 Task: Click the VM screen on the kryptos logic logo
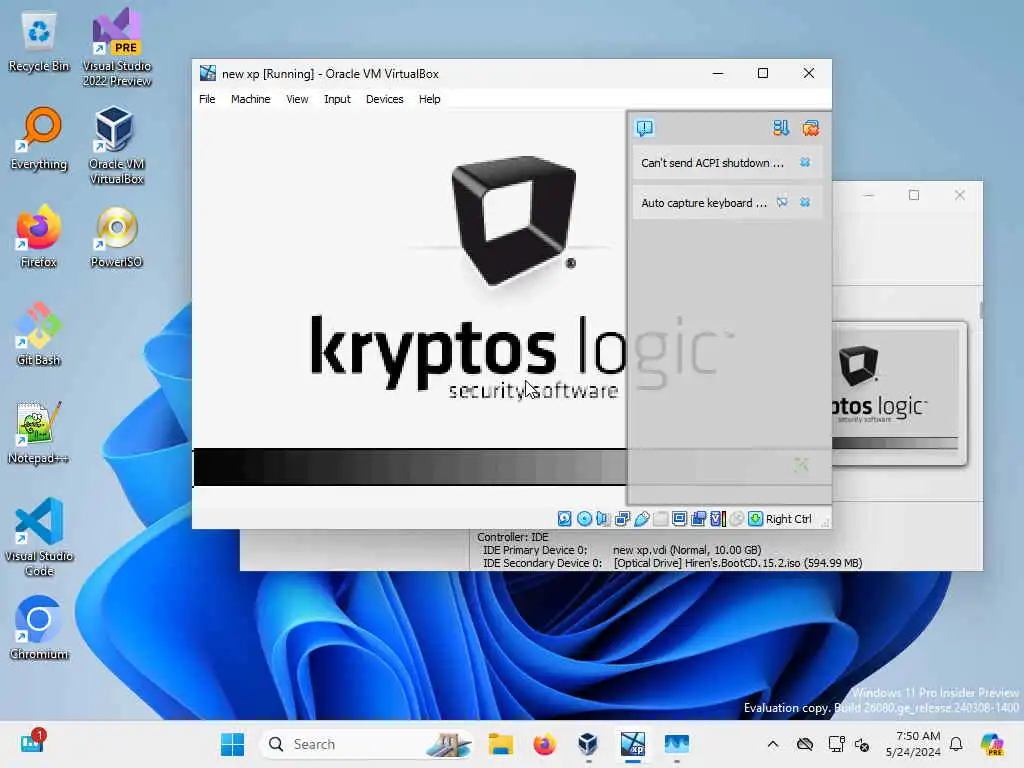(514, 220)
